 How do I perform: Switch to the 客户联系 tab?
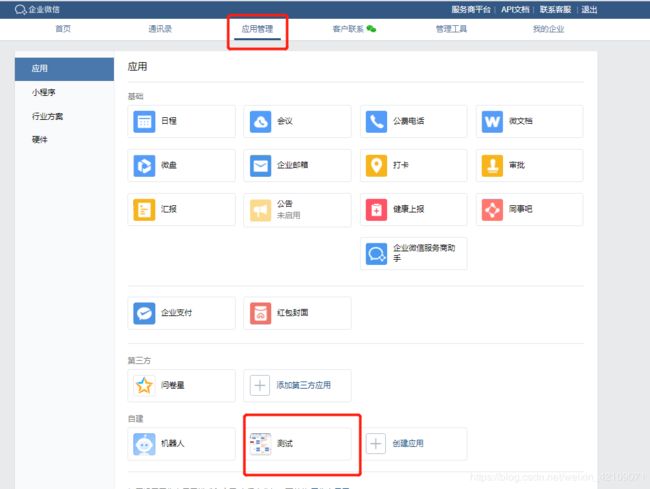pos(348,29)
